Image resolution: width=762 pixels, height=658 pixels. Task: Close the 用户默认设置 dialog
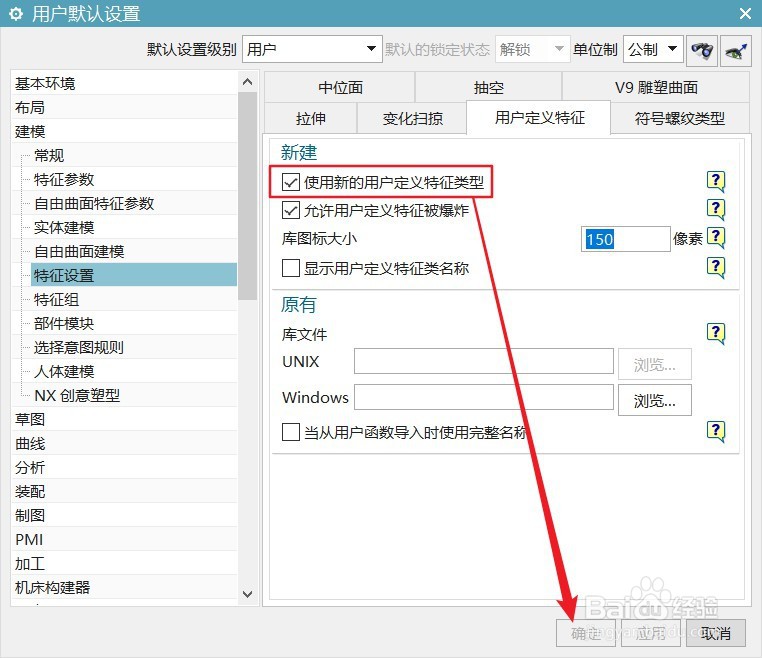[x=745, y=14]
